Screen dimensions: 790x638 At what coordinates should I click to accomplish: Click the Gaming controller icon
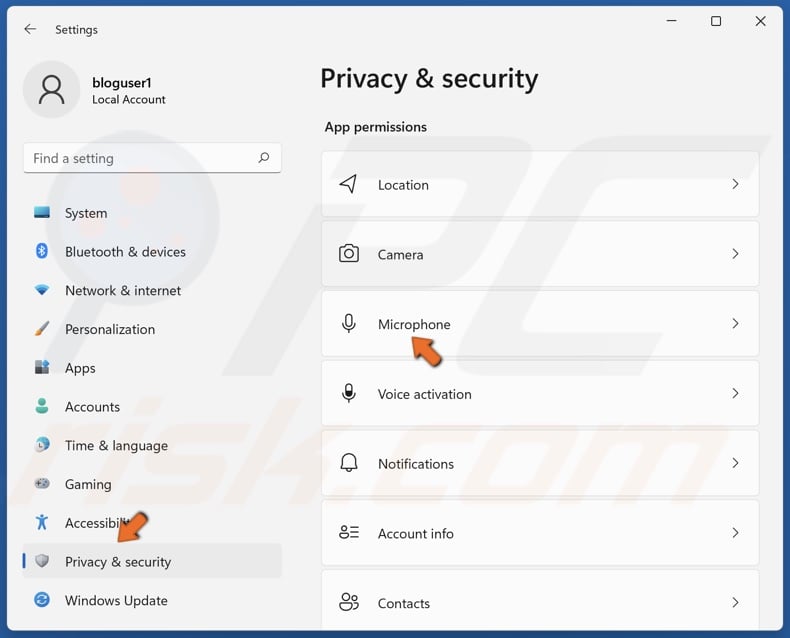click(42, 483)
